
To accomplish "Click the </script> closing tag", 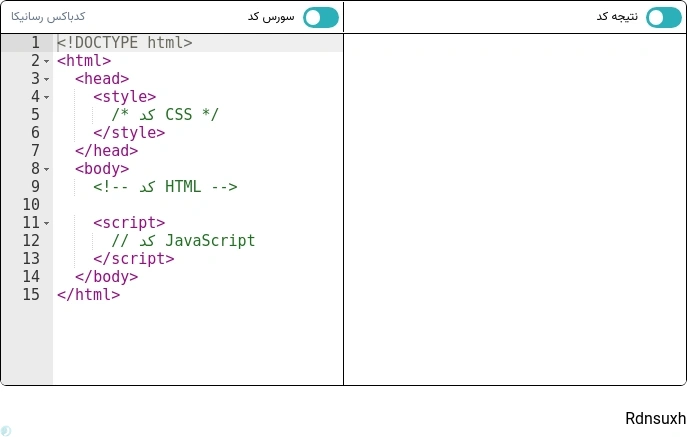I will tap(134, 258).
